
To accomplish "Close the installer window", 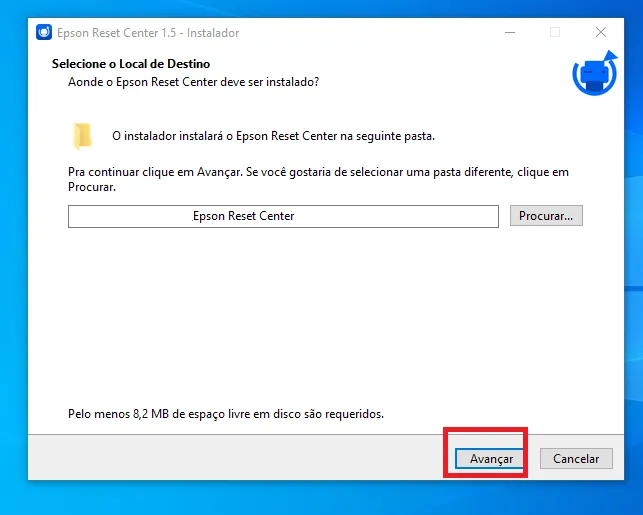I will [601, 32].
